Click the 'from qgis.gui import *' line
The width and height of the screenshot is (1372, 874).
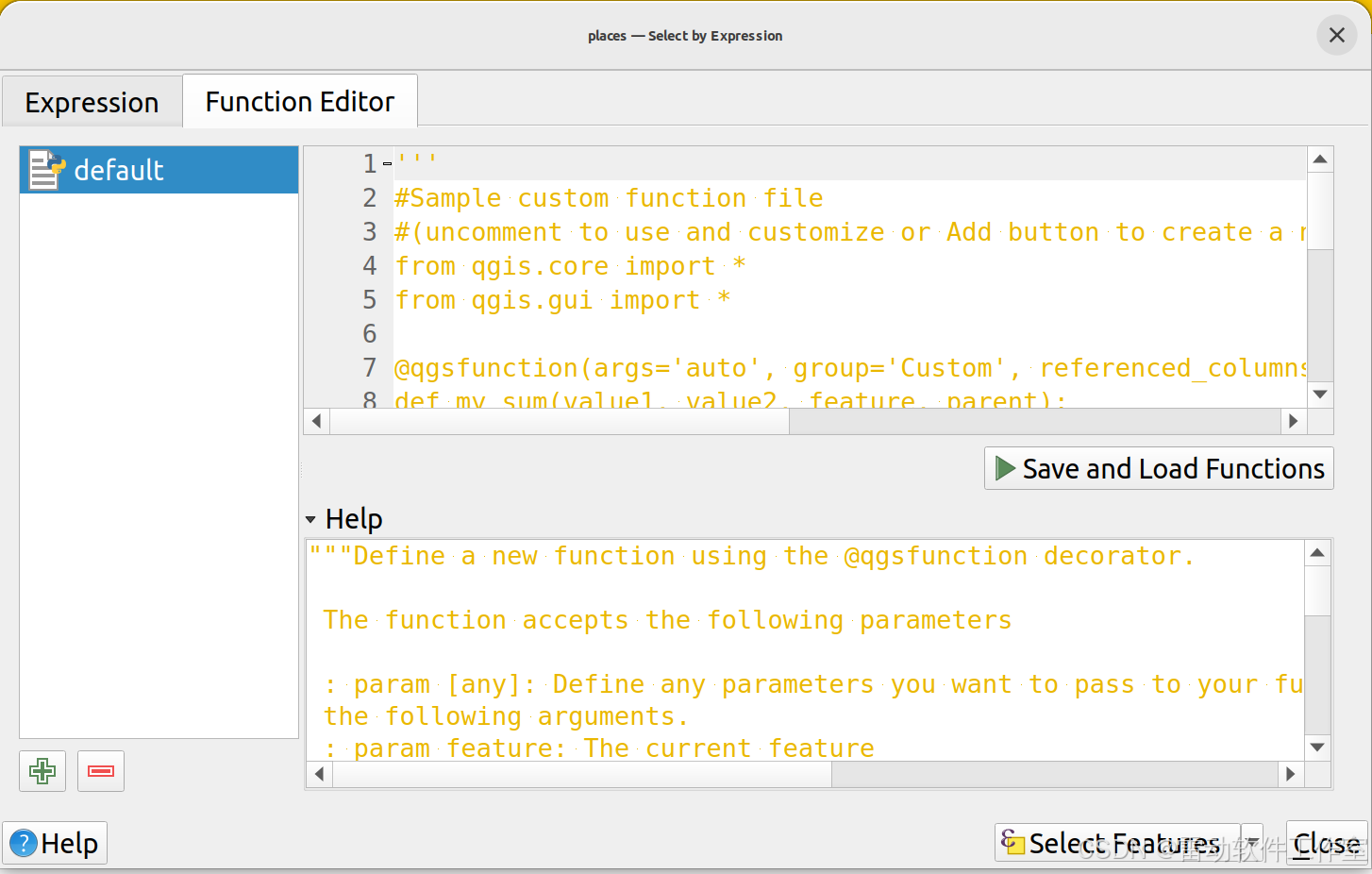562,300
